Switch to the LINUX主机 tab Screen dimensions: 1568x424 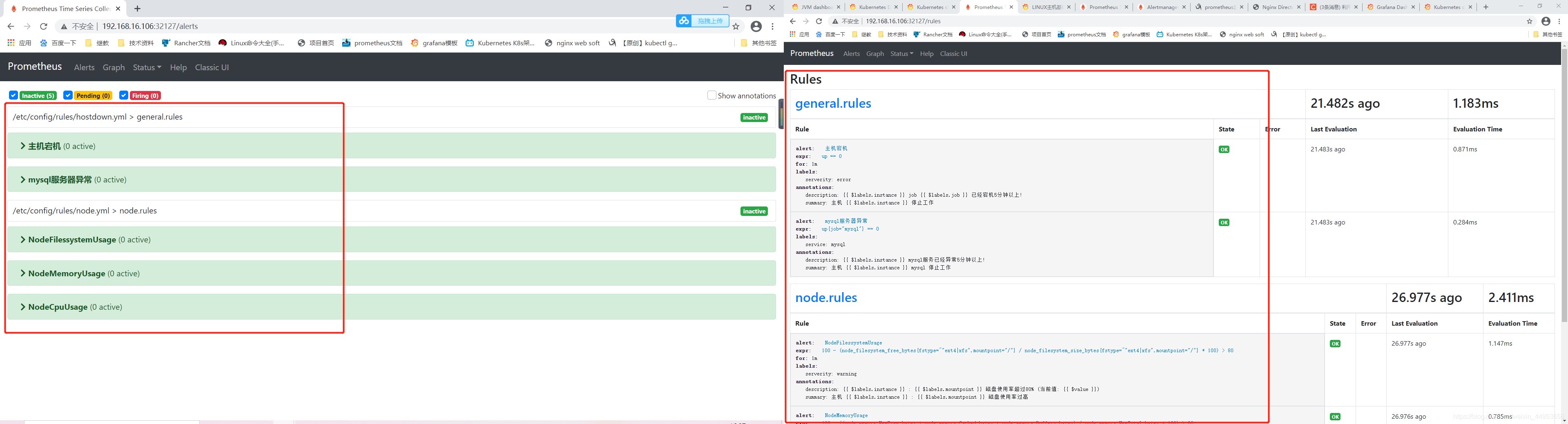coord(1046,7)
